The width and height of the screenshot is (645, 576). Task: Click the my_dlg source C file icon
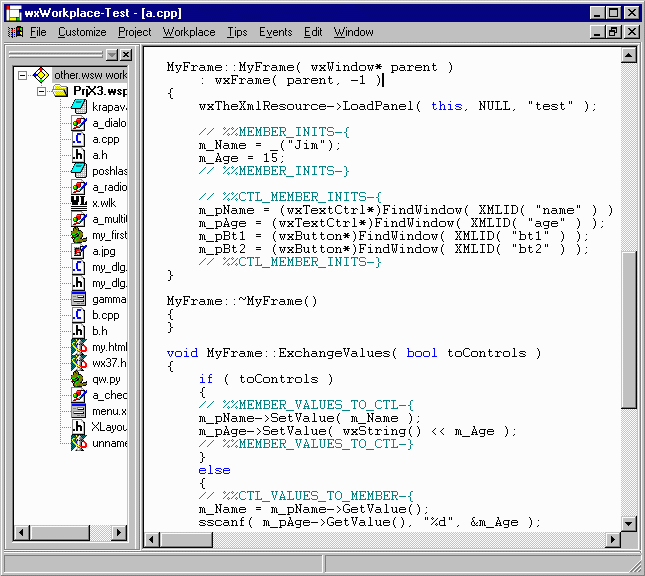click(x=79, y=267)
